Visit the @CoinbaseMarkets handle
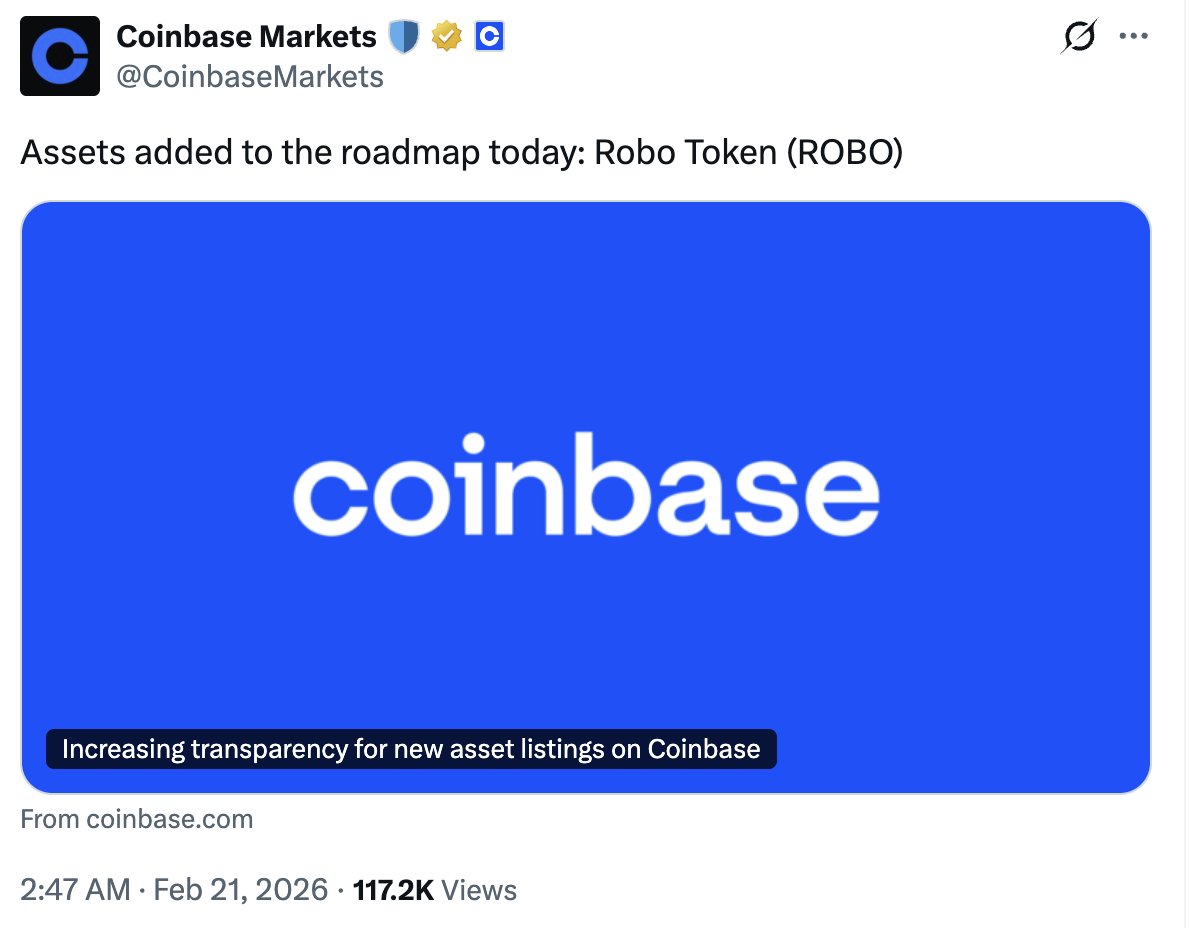The height and width of the screenshot is (928, 1190). click(x=249, y=76)
